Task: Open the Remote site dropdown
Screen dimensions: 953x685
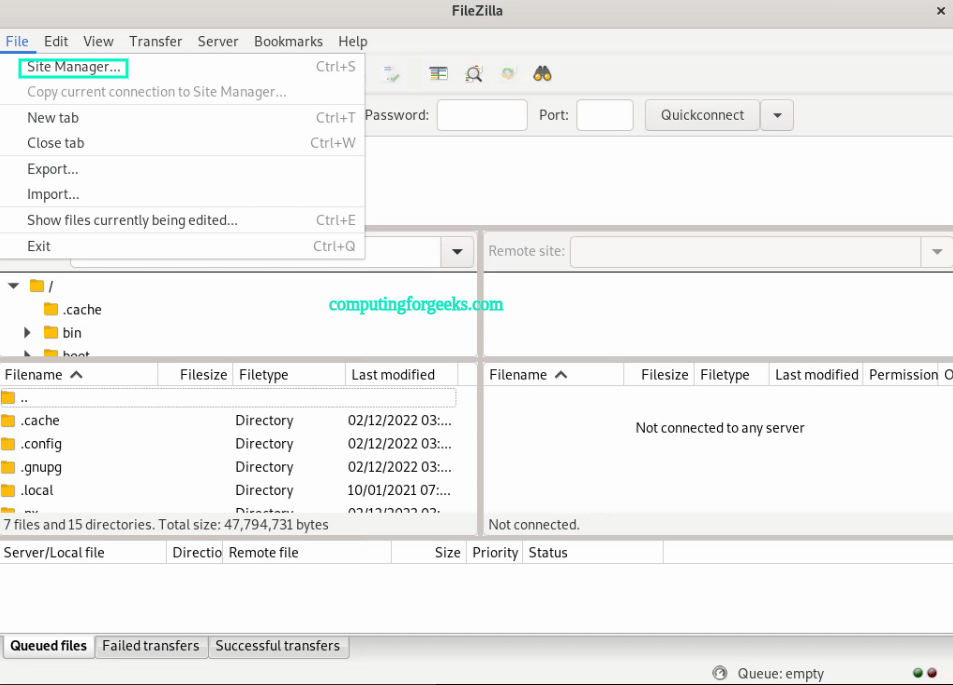Action: 936,251
